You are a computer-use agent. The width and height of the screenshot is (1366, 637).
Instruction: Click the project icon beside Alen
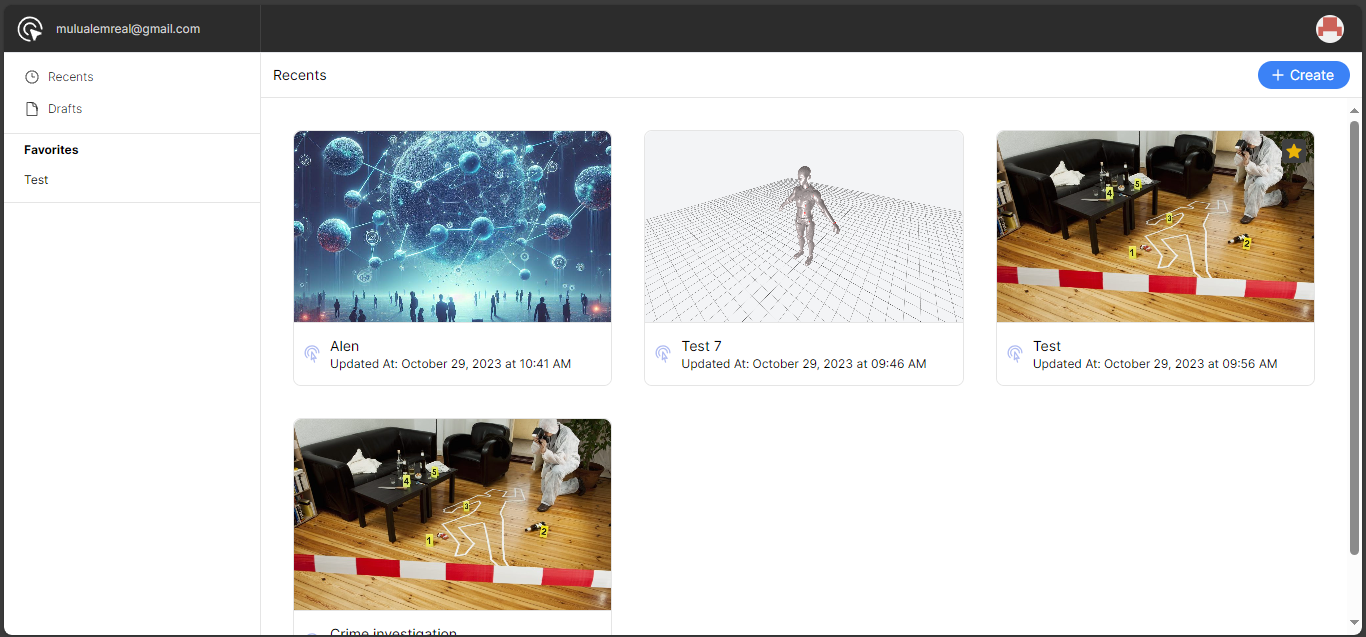coord(312,353)
